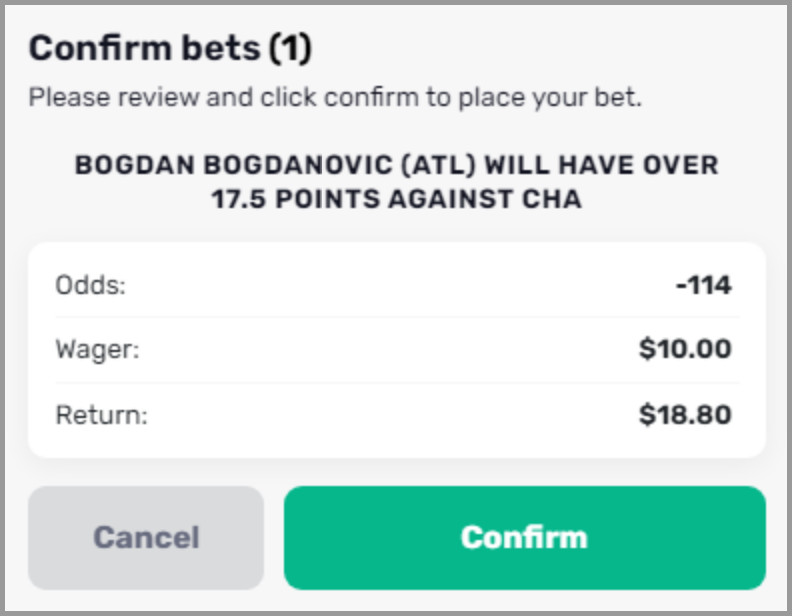Image resolution: width=792 pixels, height=616 pixels.
Task: Select the $10.00 wager amount
Action: [685, 350]
